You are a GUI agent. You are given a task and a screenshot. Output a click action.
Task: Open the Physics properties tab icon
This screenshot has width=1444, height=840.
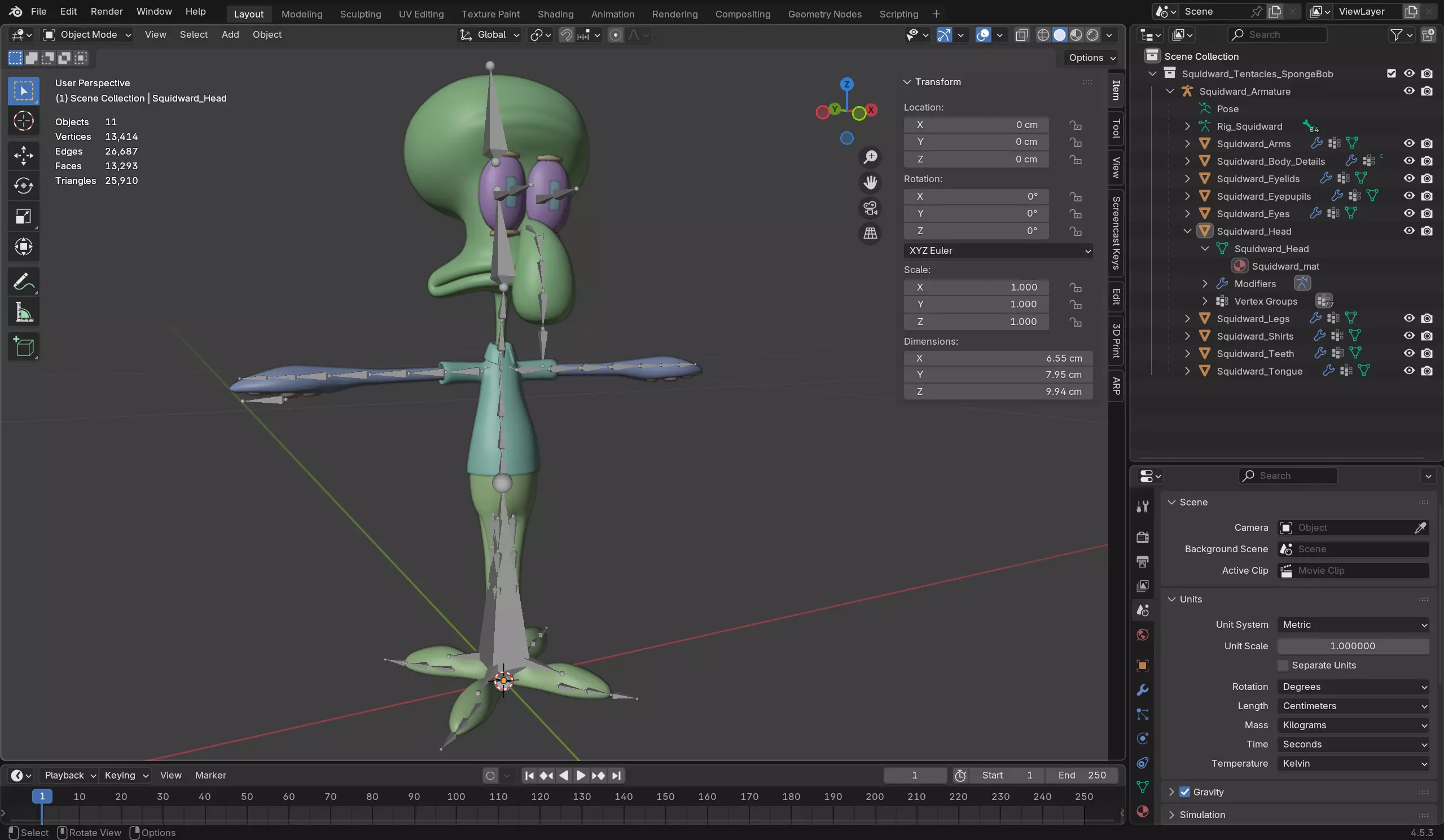(x=1143, y=738)
